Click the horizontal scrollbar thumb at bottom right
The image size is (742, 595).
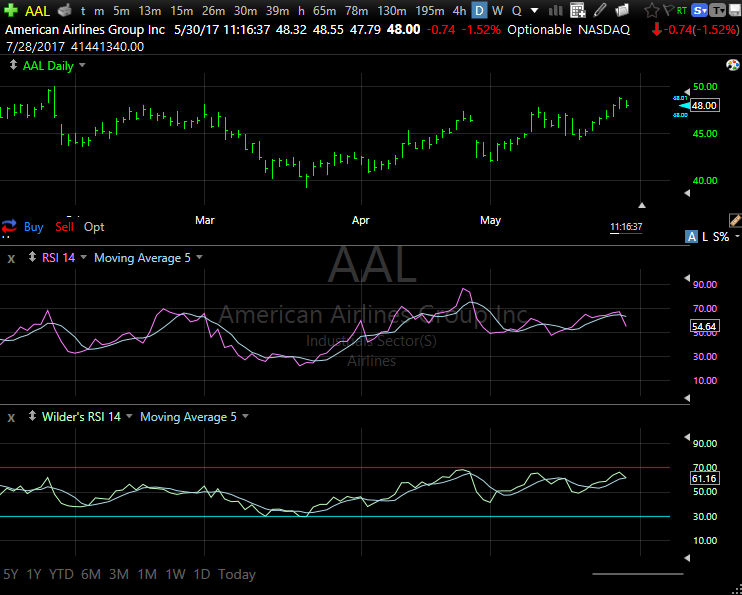[637, 574]
